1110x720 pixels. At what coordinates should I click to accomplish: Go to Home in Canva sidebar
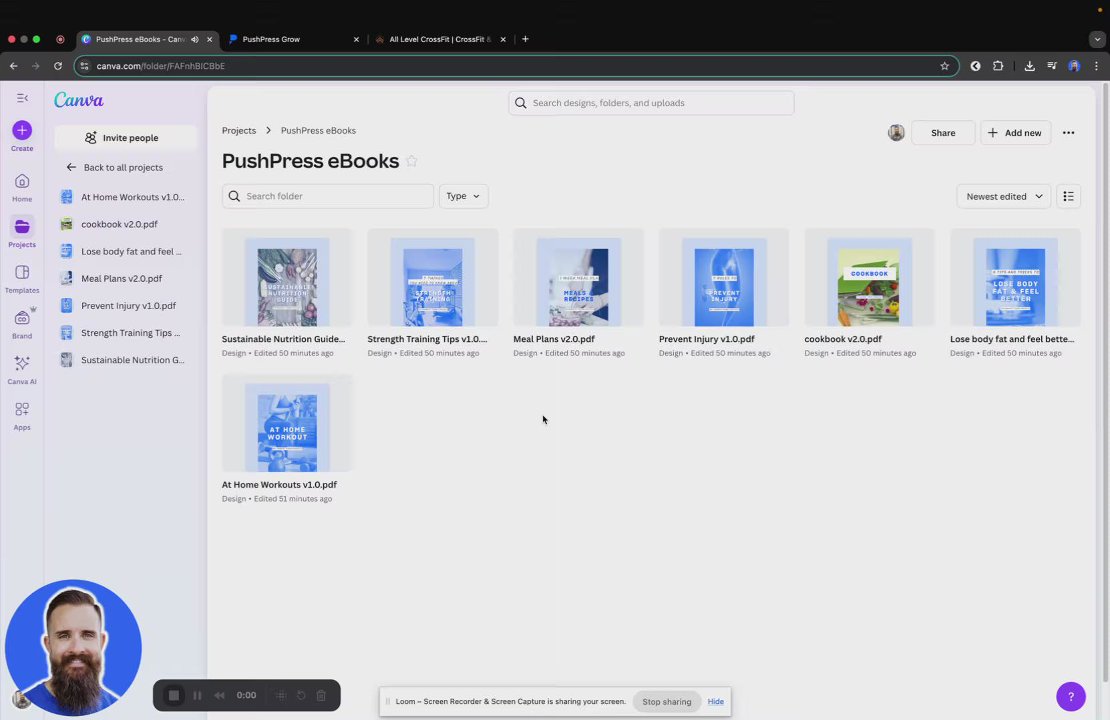[22, 188]
